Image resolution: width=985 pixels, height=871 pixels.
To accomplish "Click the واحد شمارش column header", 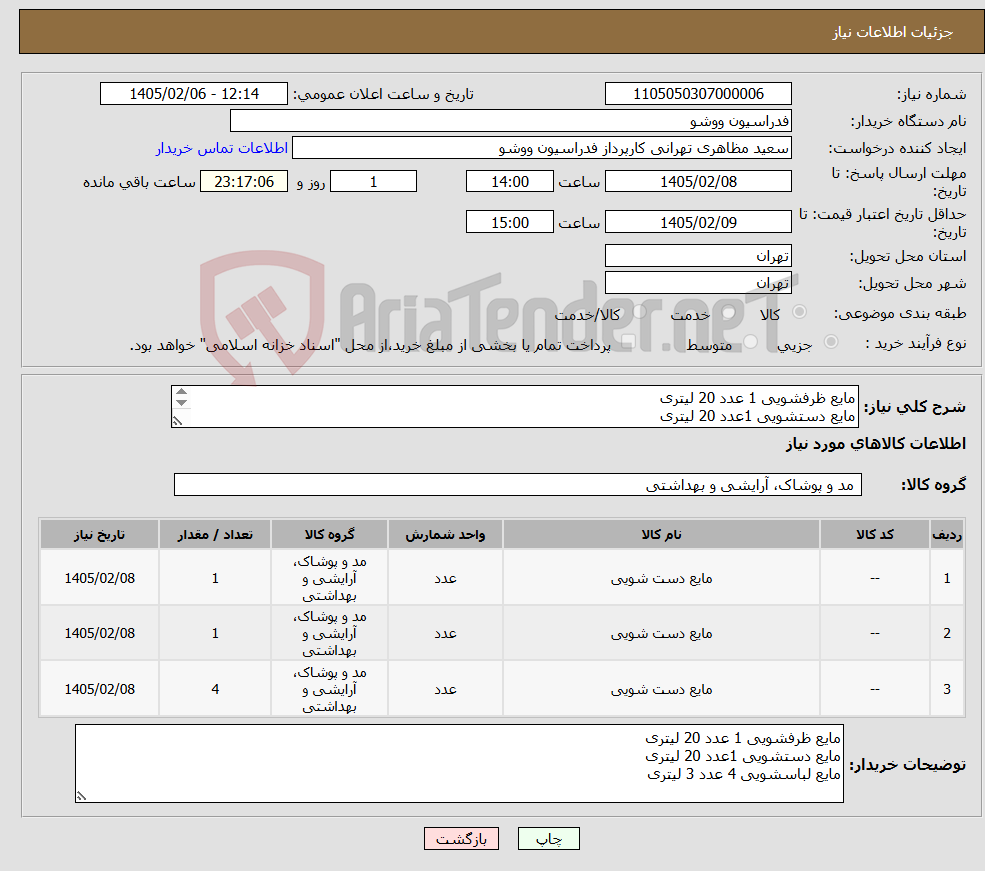I will tap(445, 534).
